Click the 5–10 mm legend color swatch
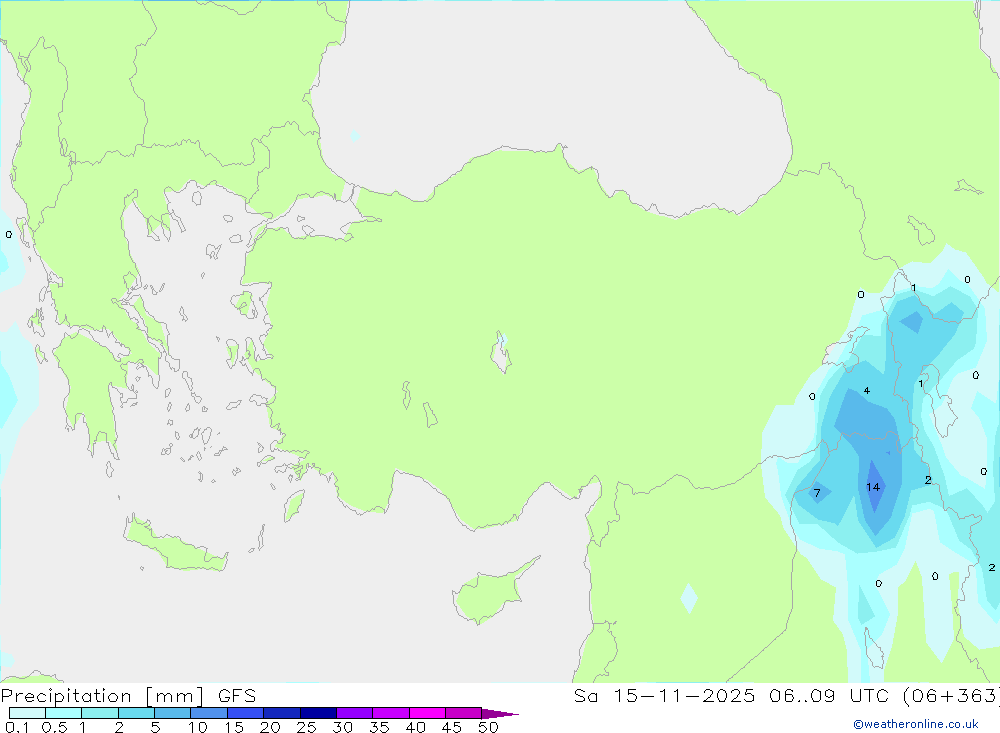This screenshot has height=733, width=1000. tap(172, 713)
